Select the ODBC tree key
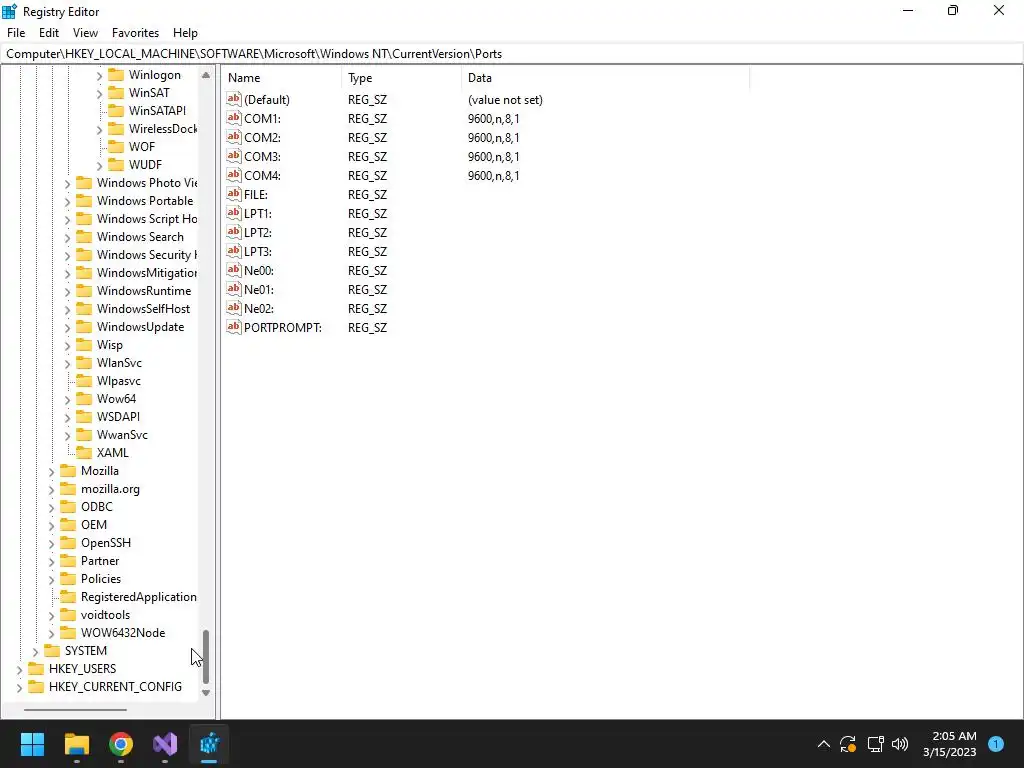The width and height of the screenshot is (1024, 768). click(x=97, y=506)
